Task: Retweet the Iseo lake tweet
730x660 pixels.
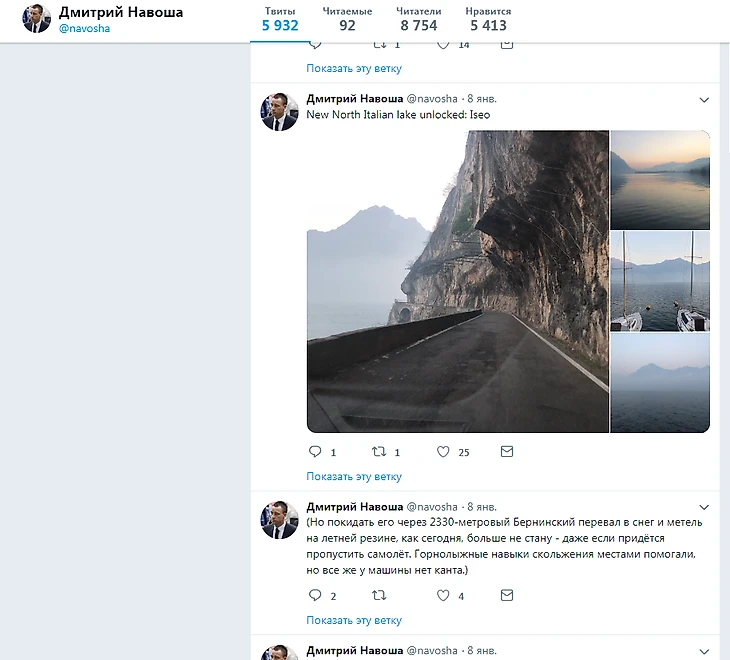Action: (x=379, y=451)
